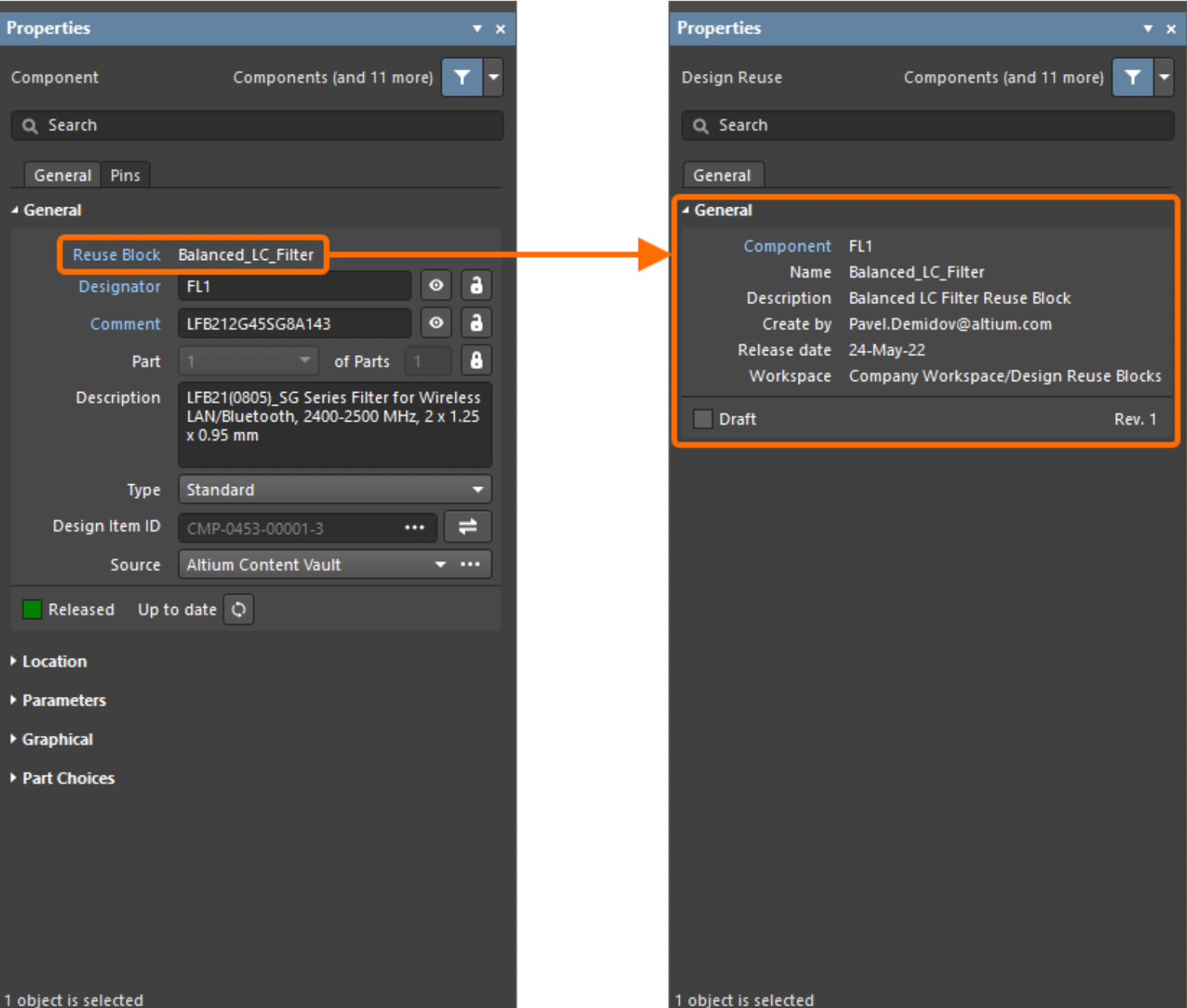This screenshot has height=1008, width=1187.
Task: Click the lock icon beside the Comment field
Action: click(476, 323)
